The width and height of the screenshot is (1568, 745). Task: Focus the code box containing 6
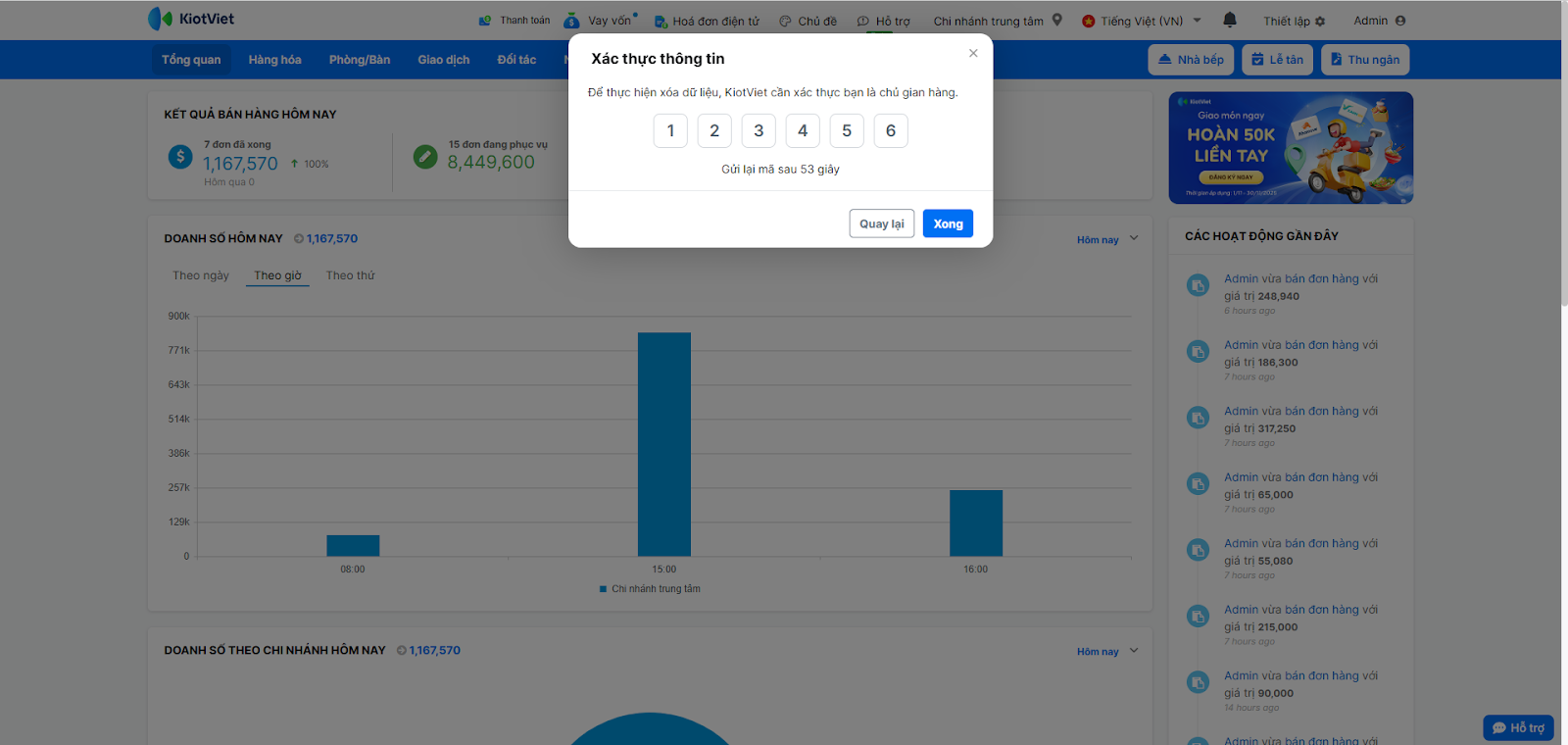891,130
